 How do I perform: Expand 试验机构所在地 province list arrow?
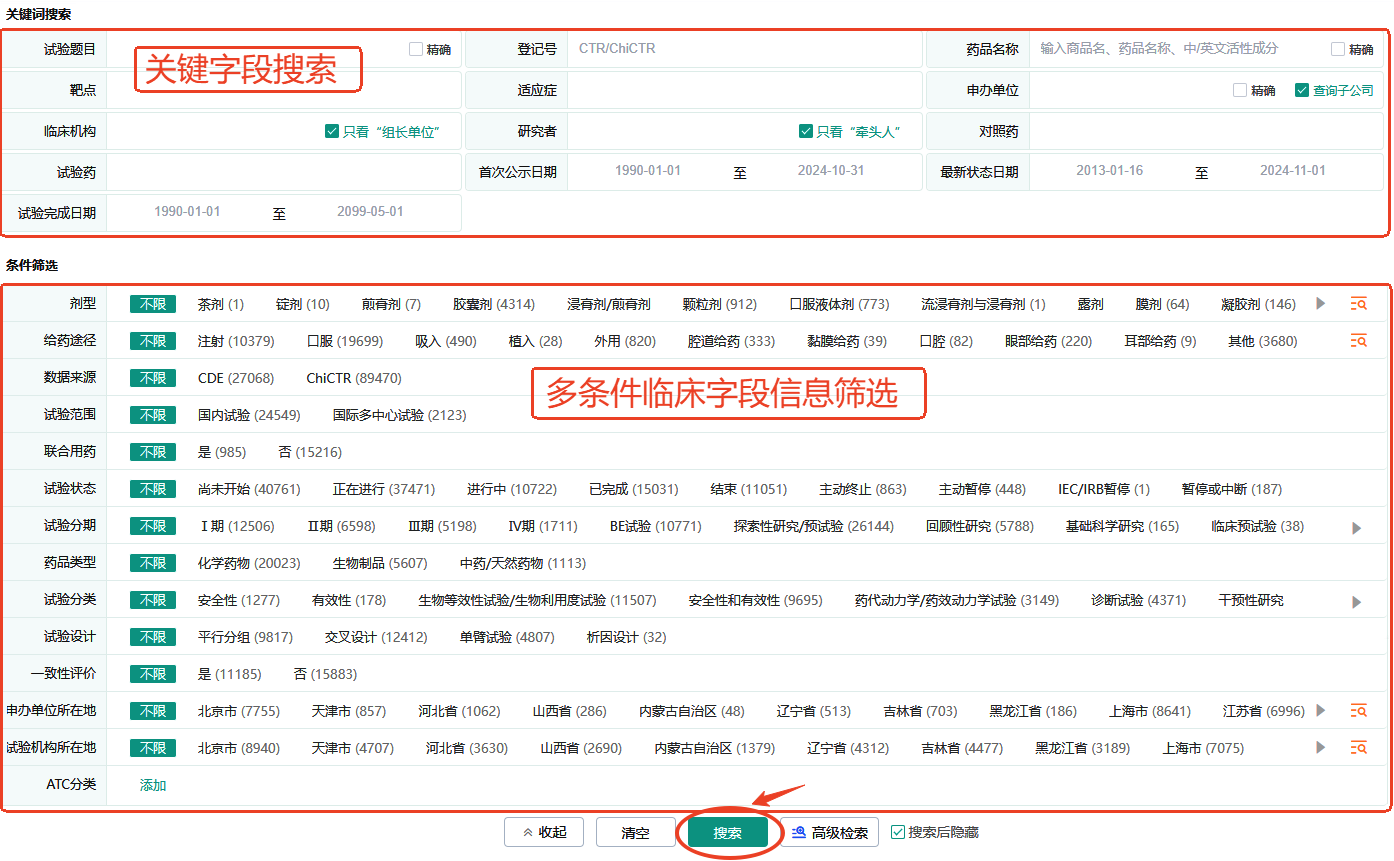pos(1321,748)
